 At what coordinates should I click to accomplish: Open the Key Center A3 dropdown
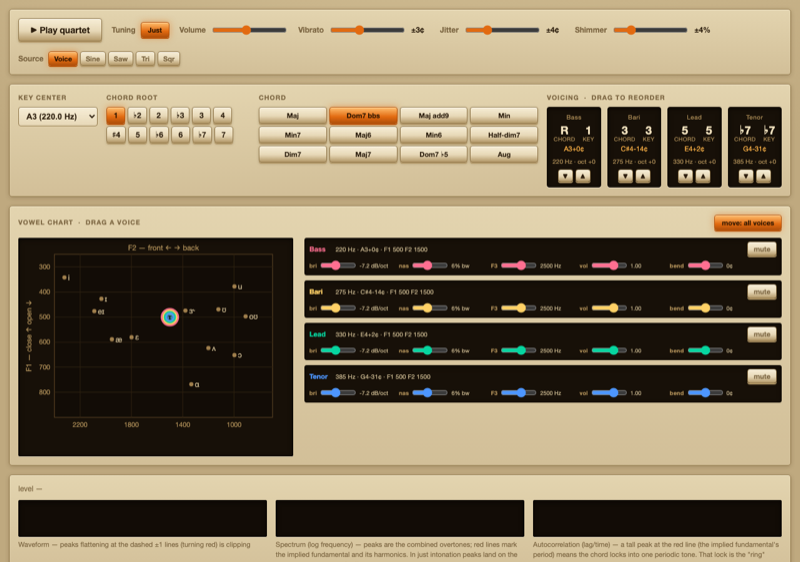pos(58,116)
